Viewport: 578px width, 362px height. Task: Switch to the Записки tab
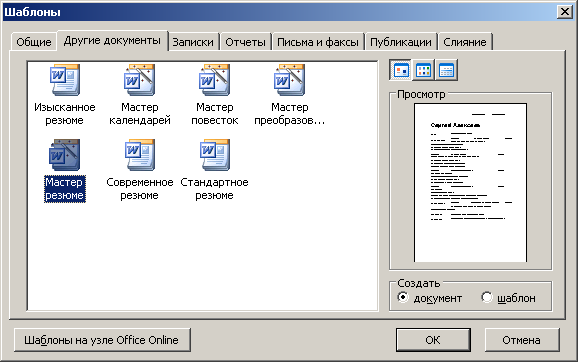click(193, 42)
